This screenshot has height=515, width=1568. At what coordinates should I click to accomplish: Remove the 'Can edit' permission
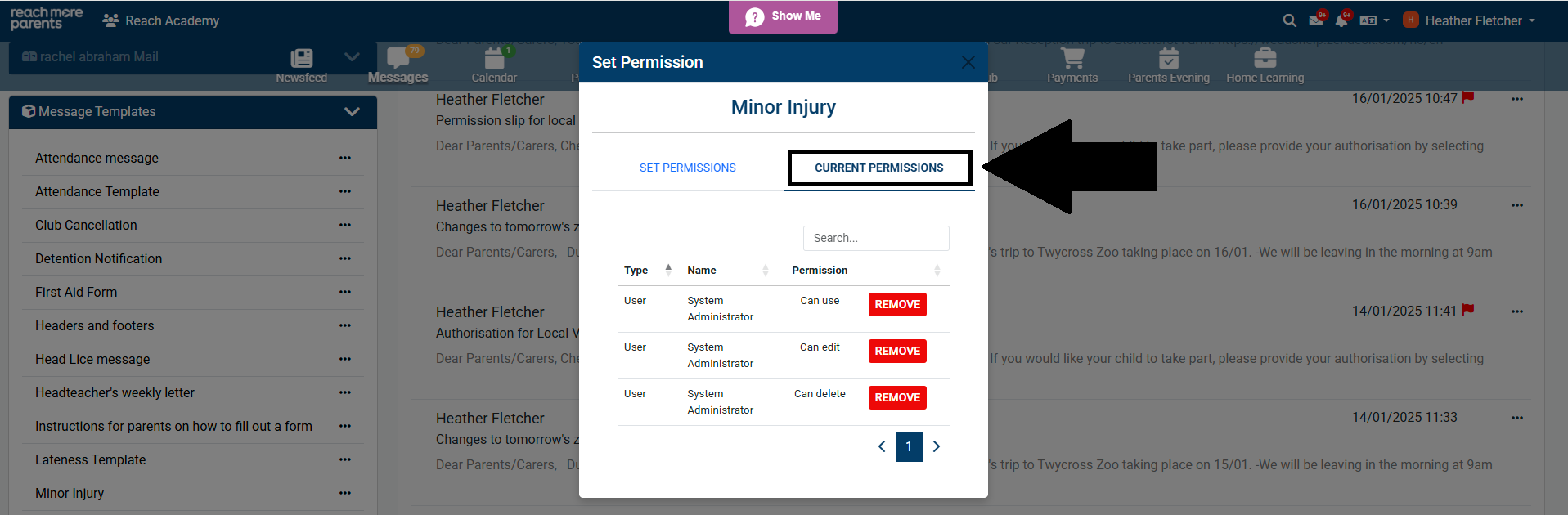pos(897,351)
